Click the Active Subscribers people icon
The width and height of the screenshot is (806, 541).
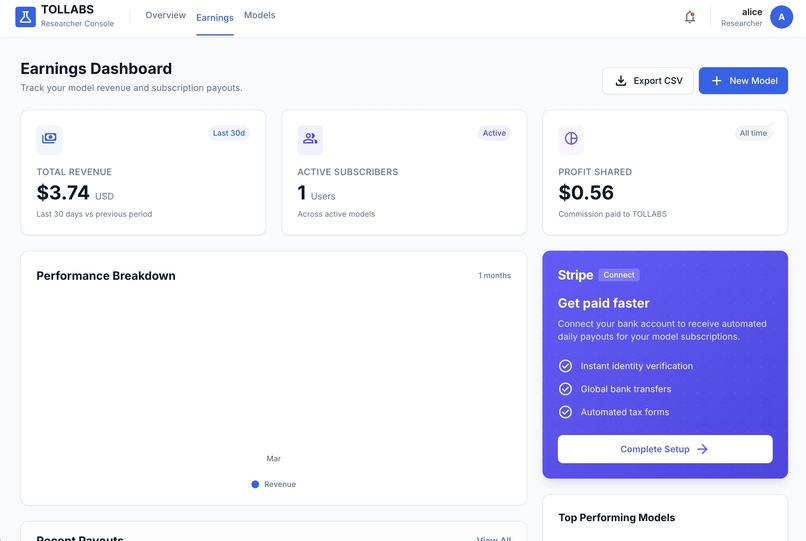pyautogui.click(x=310, y=139)
